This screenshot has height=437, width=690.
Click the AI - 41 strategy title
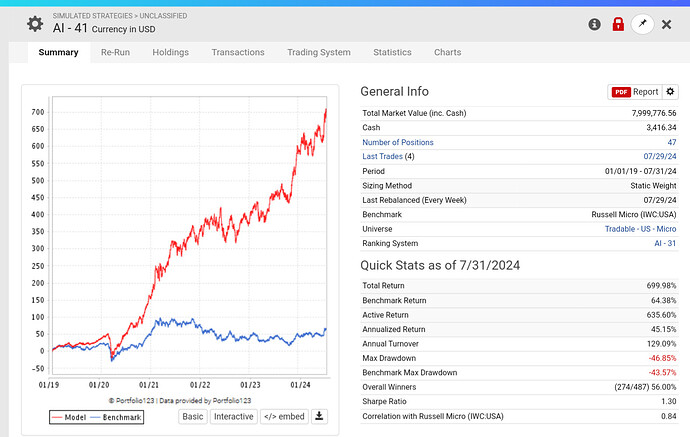70,28
